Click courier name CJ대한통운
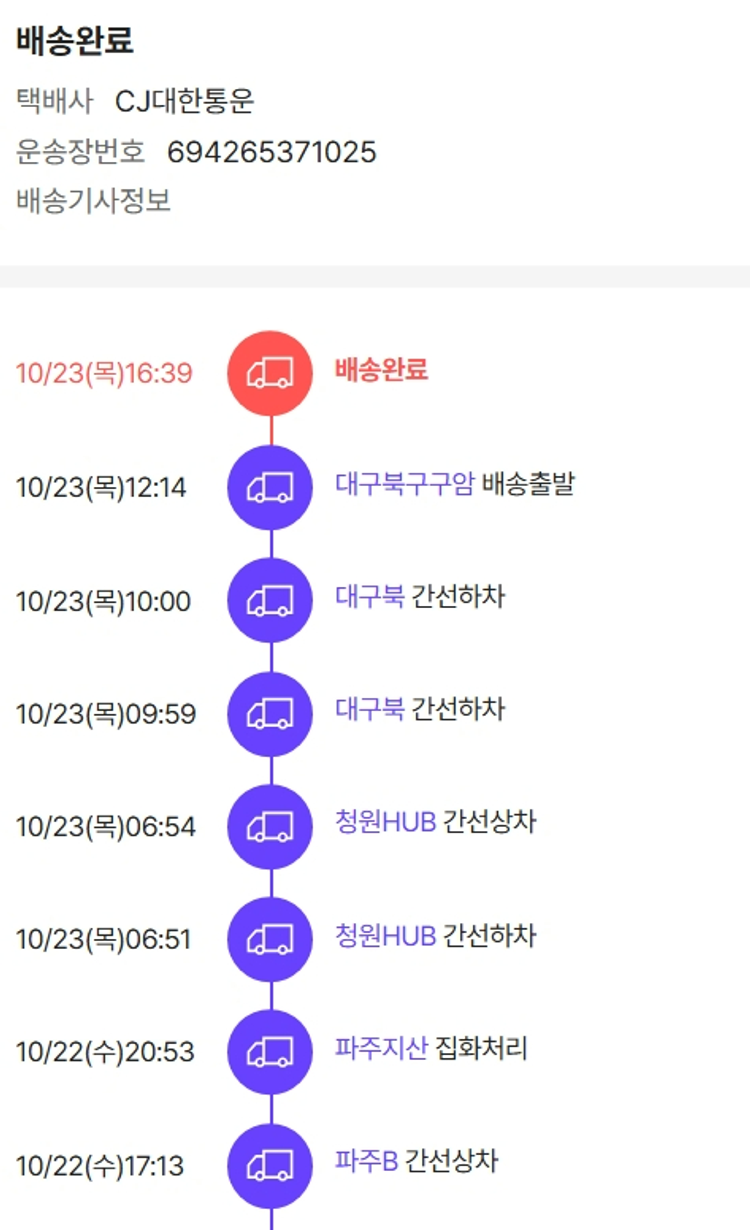Image resolution: width=750 pixels, height=1230 pixels. (x=185, y=101)
